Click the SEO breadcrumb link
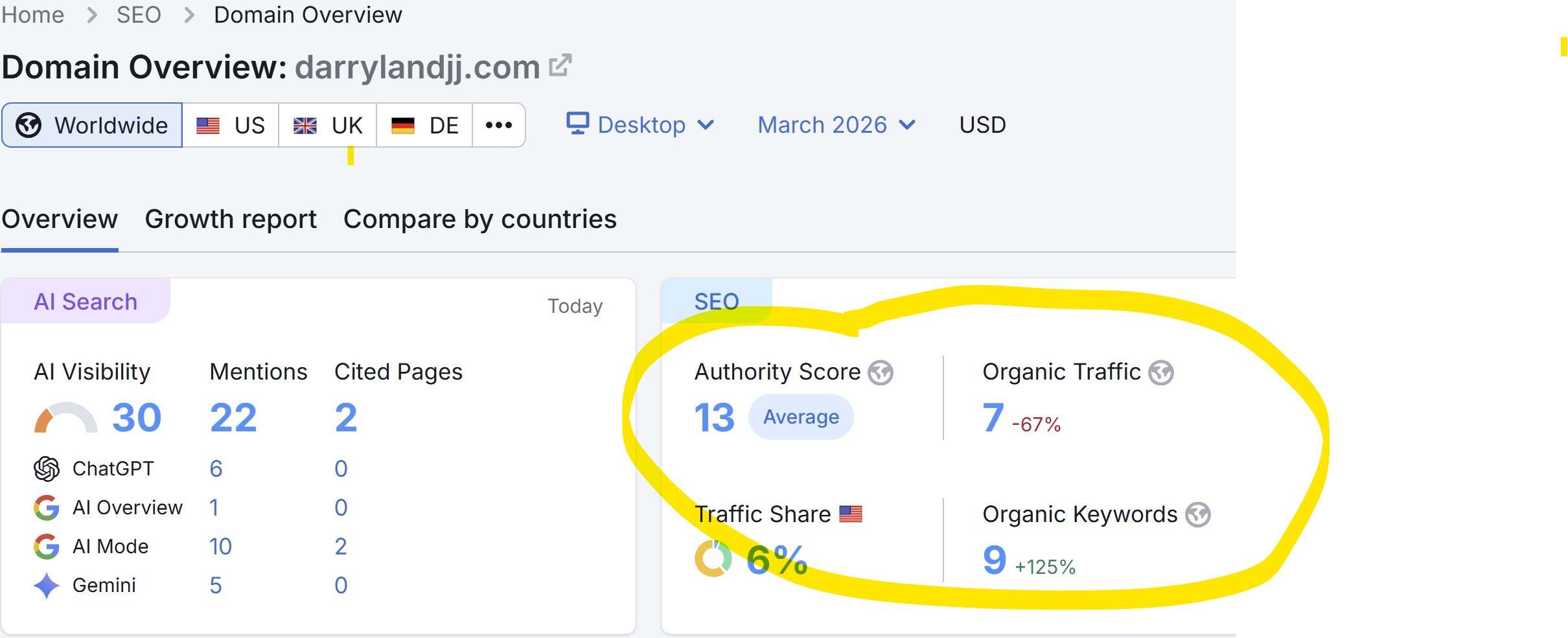 tap(138, 14)
